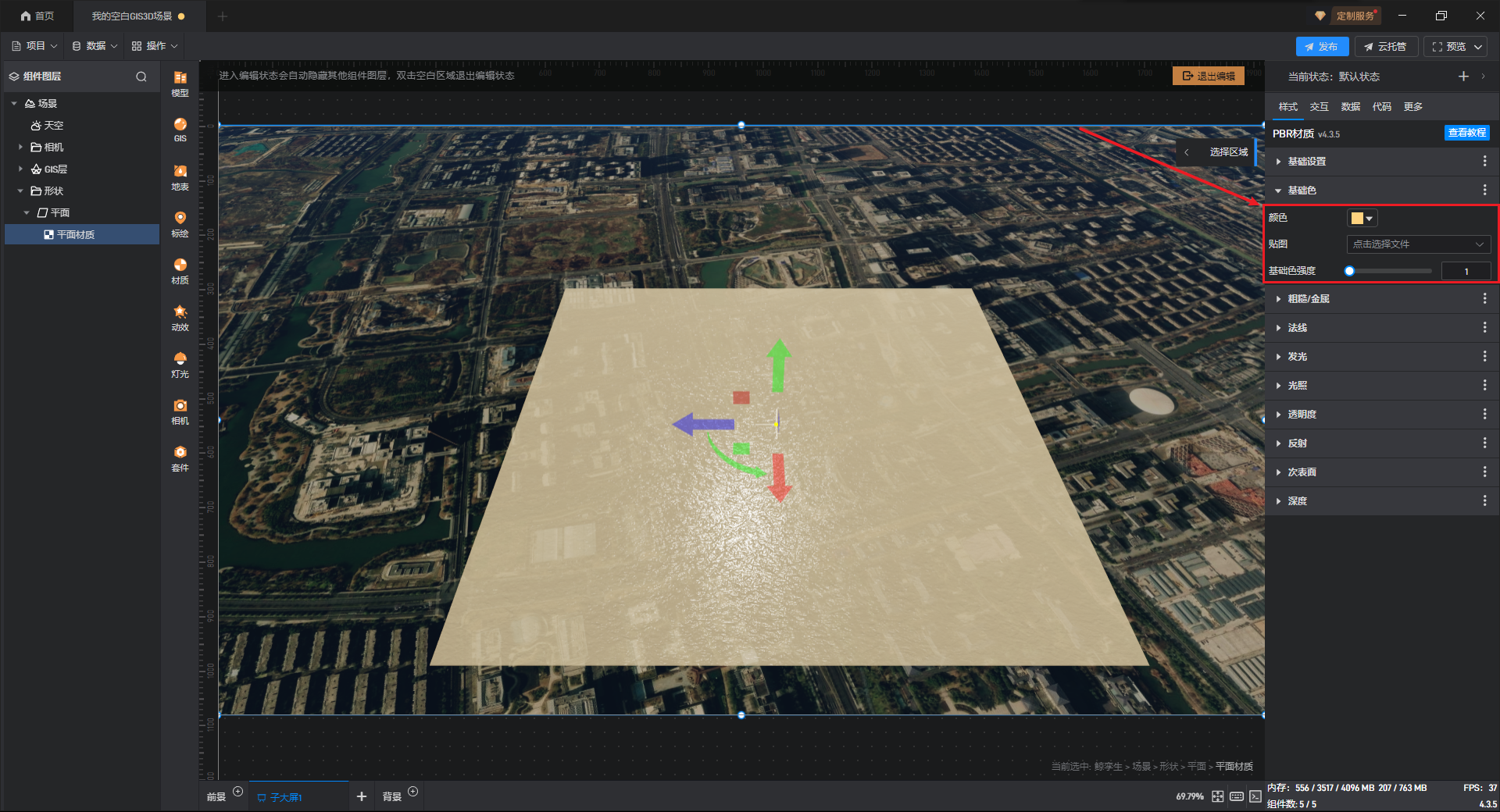Open the 地表 (Terrain) tool icon
1500x812 pixels.
(x=180, y=176)
